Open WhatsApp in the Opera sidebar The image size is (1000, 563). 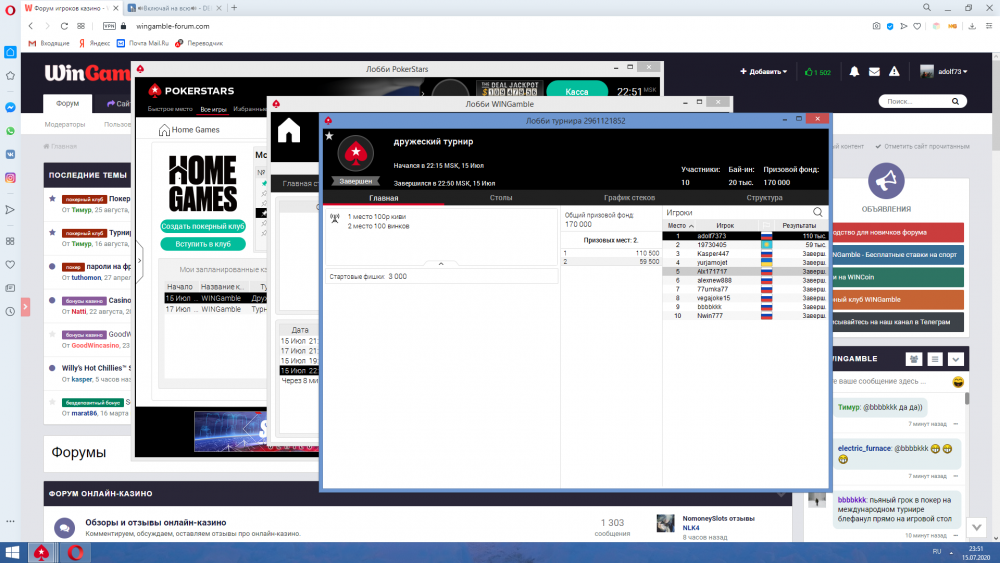[10, 131]
